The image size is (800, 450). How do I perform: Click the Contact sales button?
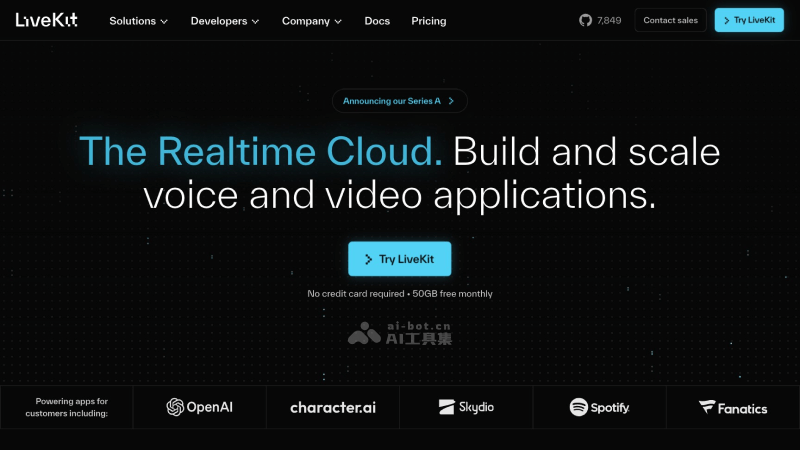tap(670, 20)
